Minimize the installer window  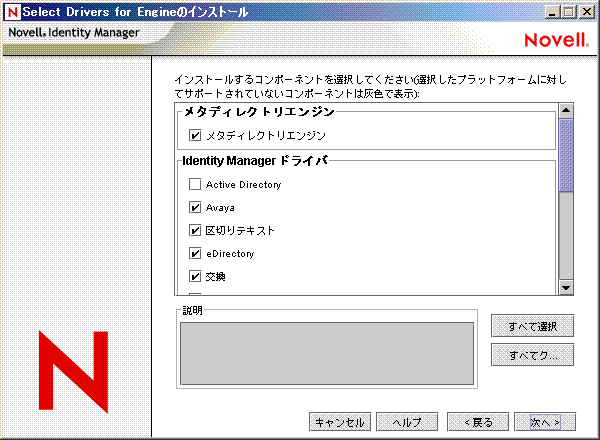coord(552,12)
